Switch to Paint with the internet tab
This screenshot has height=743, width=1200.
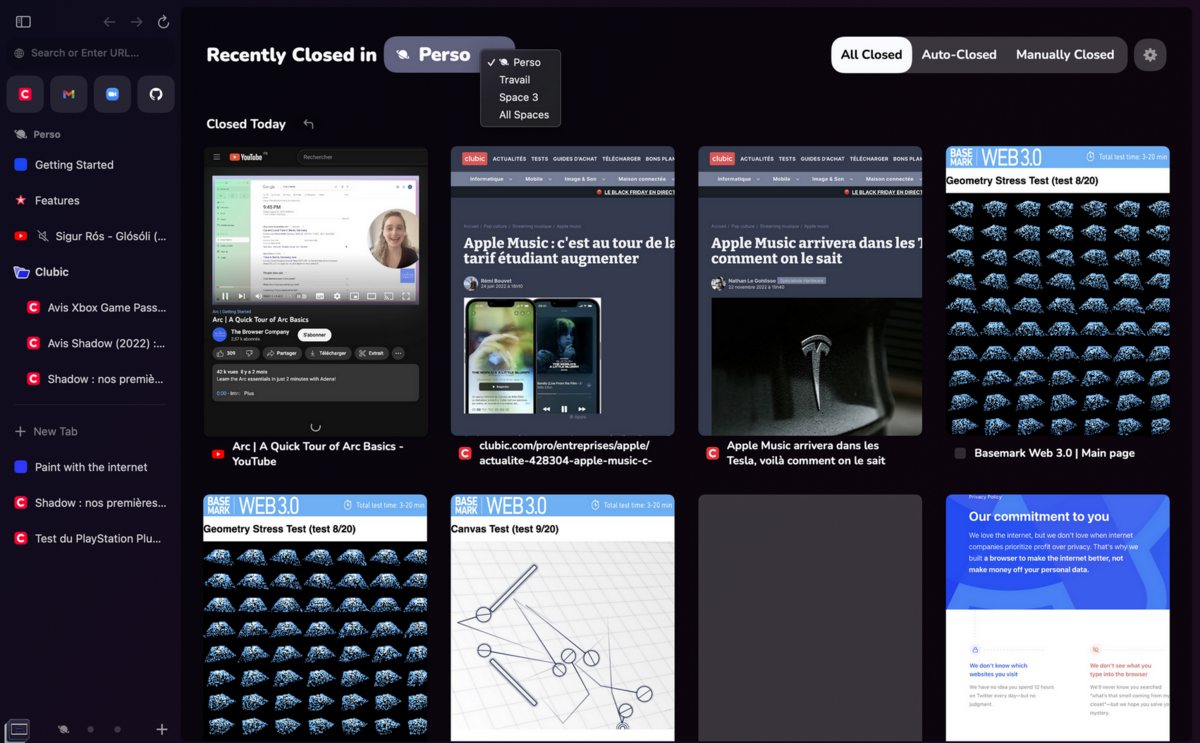click(x=90, y=467)
